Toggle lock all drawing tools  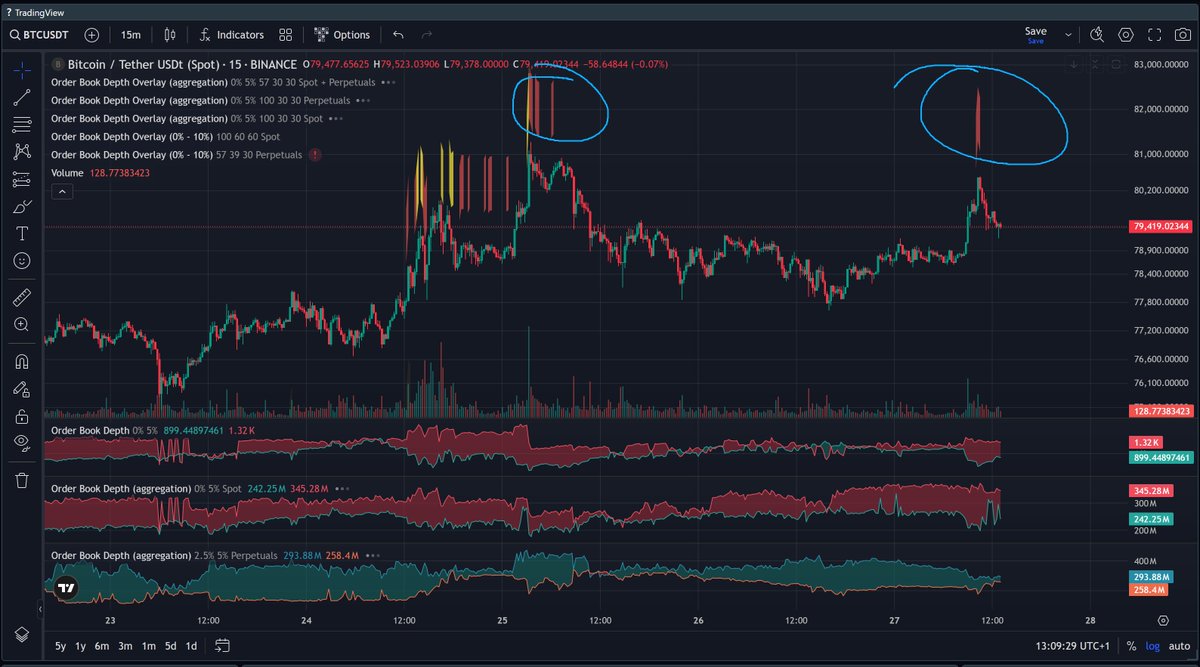pos(21,415)
